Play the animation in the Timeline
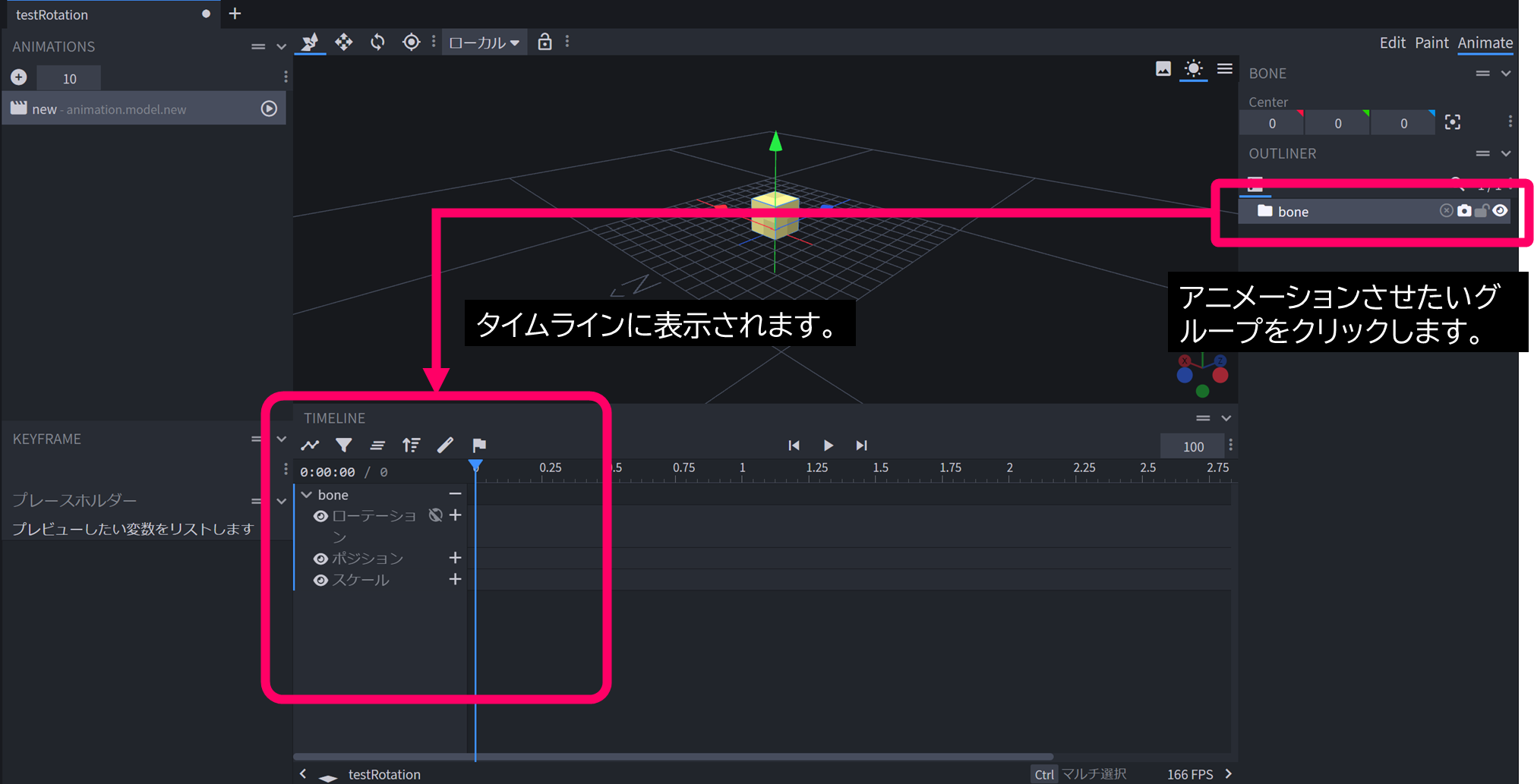This screenshot has width=1534, height=784. [x=828, y=446]
